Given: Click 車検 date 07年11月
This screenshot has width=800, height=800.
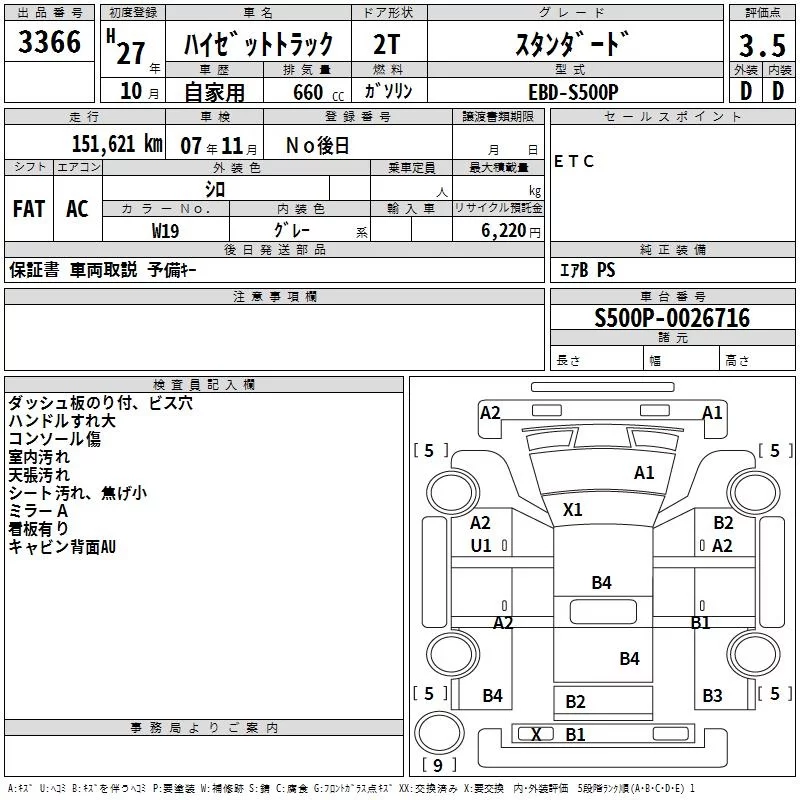Looking at the screenshot, I should tap(218, 146).
